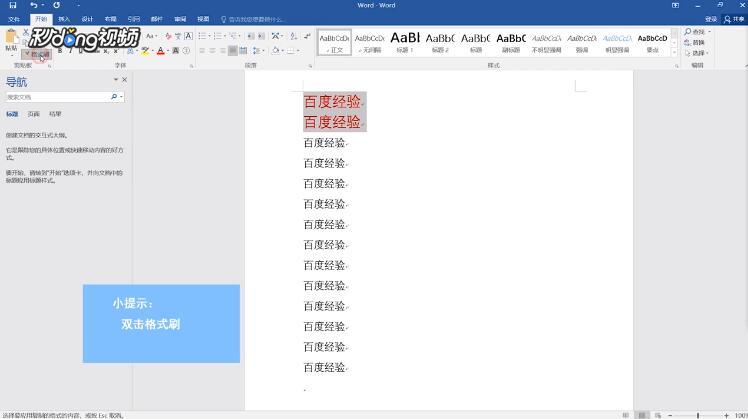Switch to the Design (设计) tab
748x419 pixels.
tap(87, 19)
